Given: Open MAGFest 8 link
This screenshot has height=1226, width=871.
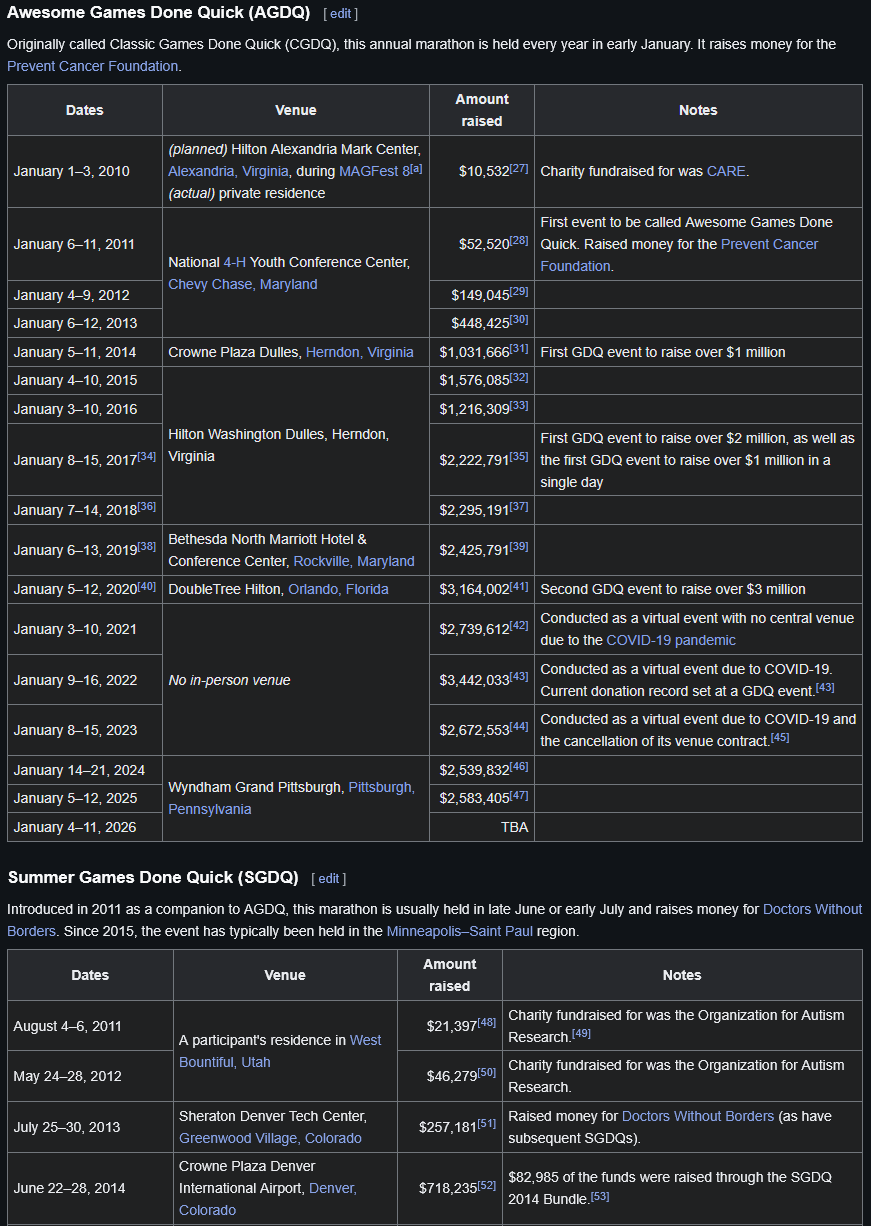Looking at the screenshot, I should coord(374,171).
